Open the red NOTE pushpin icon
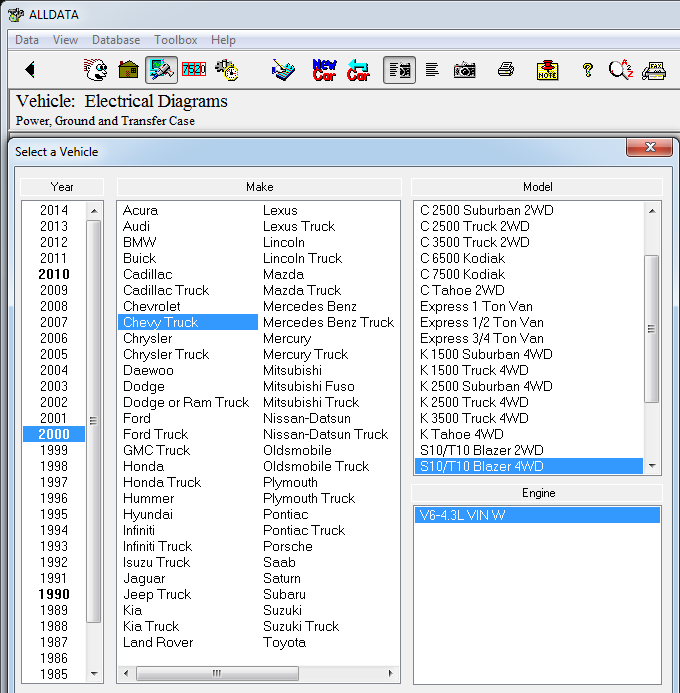 point(547,70)
